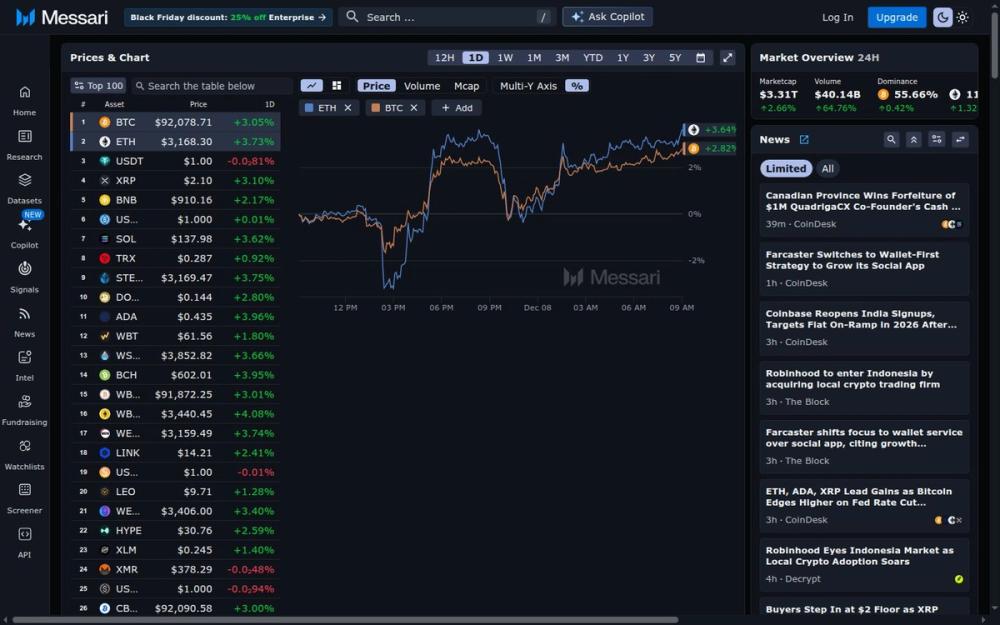This screenshot has height=625, width=1000.
Task: Open Ask Copilot
Action: 607,17
